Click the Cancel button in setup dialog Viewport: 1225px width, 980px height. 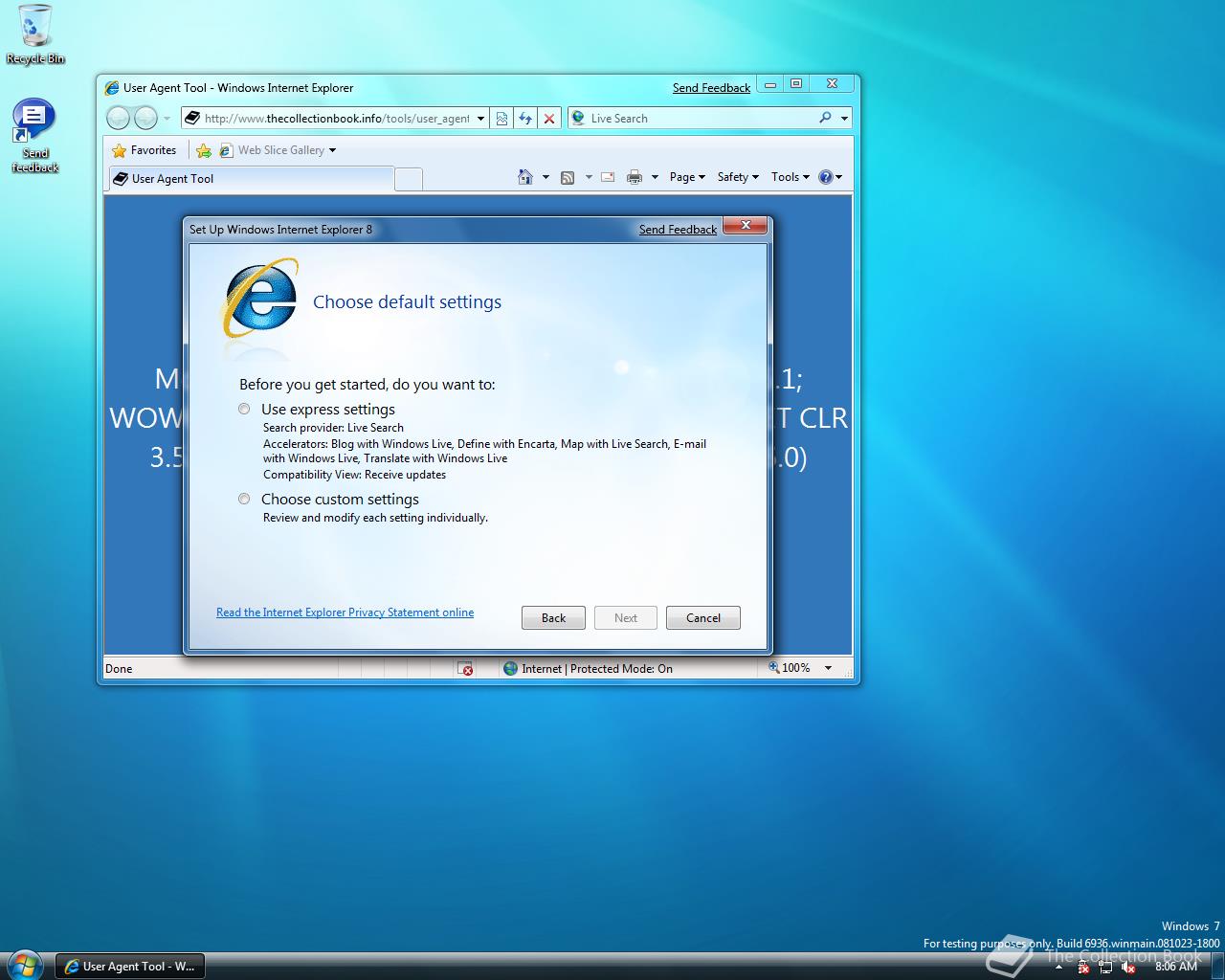click(702, 617)
